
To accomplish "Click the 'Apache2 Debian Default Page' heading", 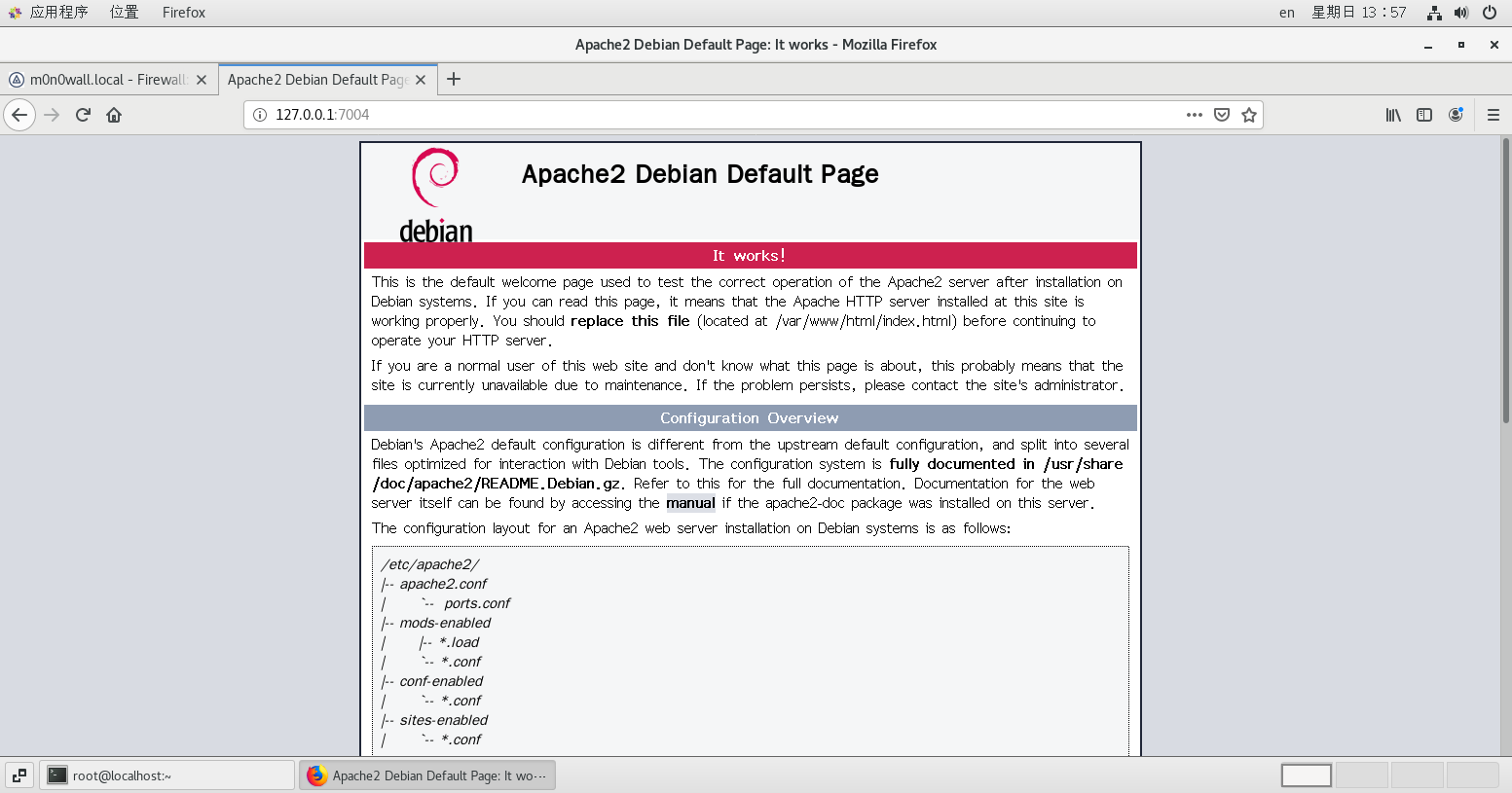I will tap(700, 174).
